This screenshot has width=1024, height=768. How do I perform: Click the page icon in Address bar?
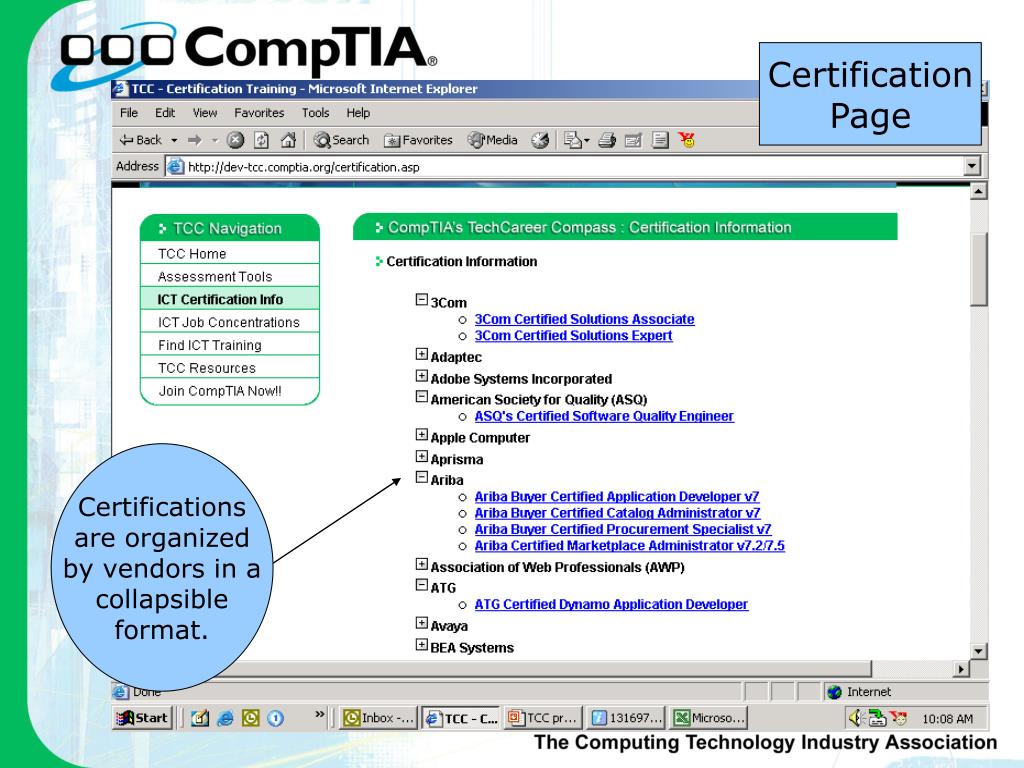coord(175,167)
